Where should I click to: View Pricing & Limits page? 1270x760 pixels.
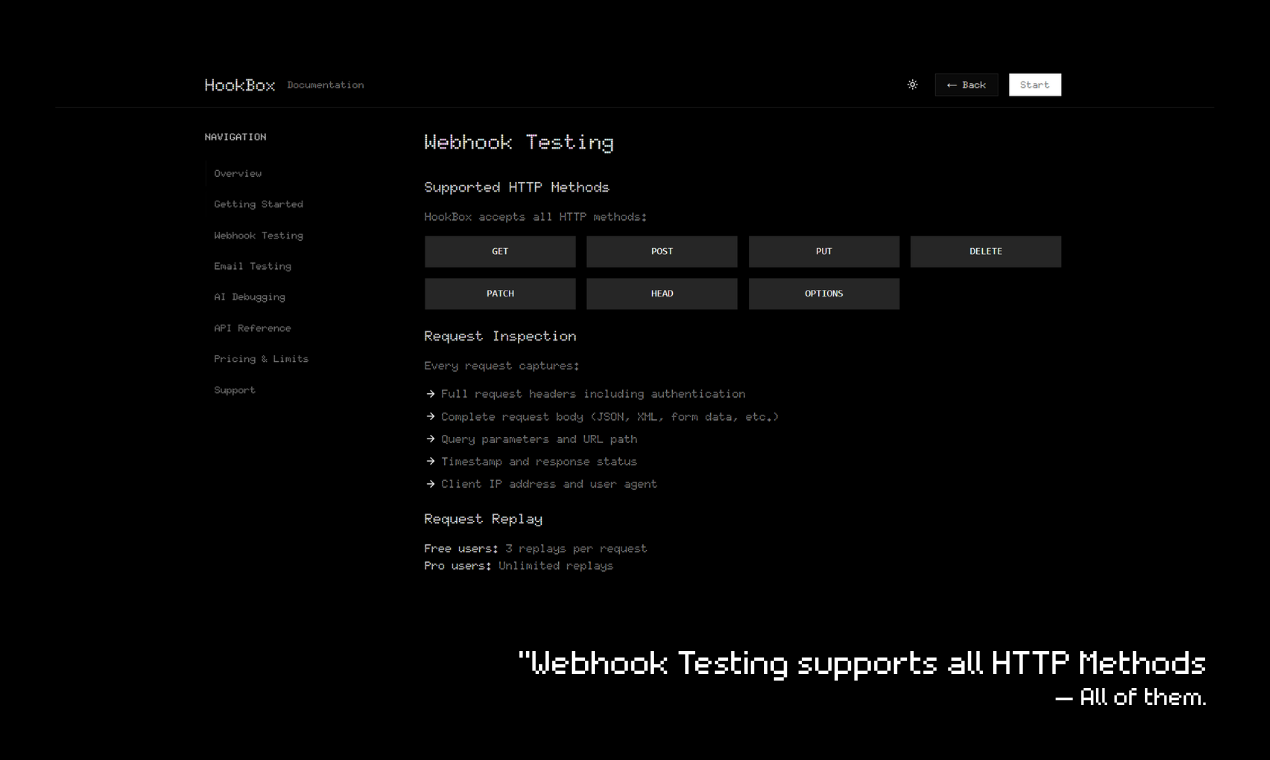pos(261,359)
